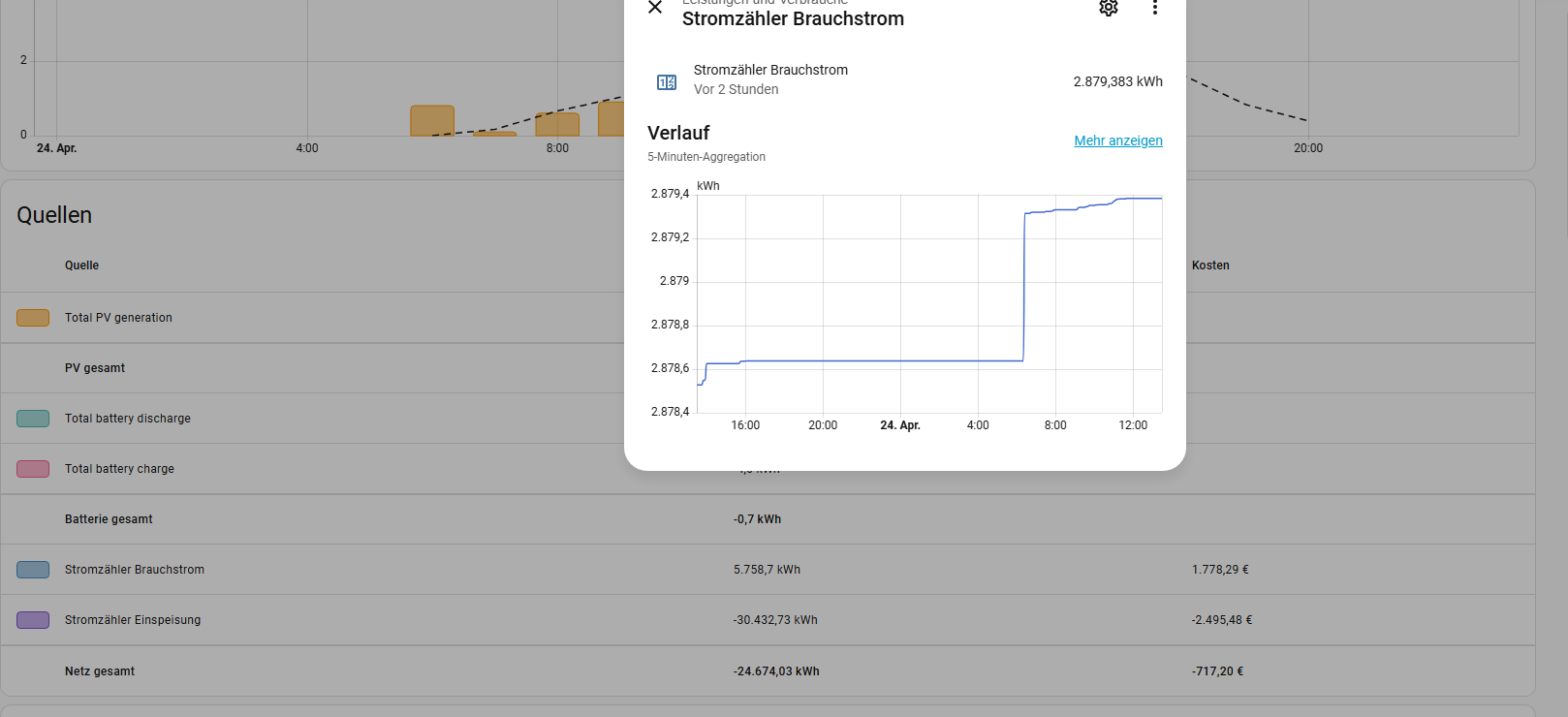Open Stromzähler Brauchstrom source row in table
Image resolution: width=1568 pixels, height=717 pixels.
coord(135,570)
